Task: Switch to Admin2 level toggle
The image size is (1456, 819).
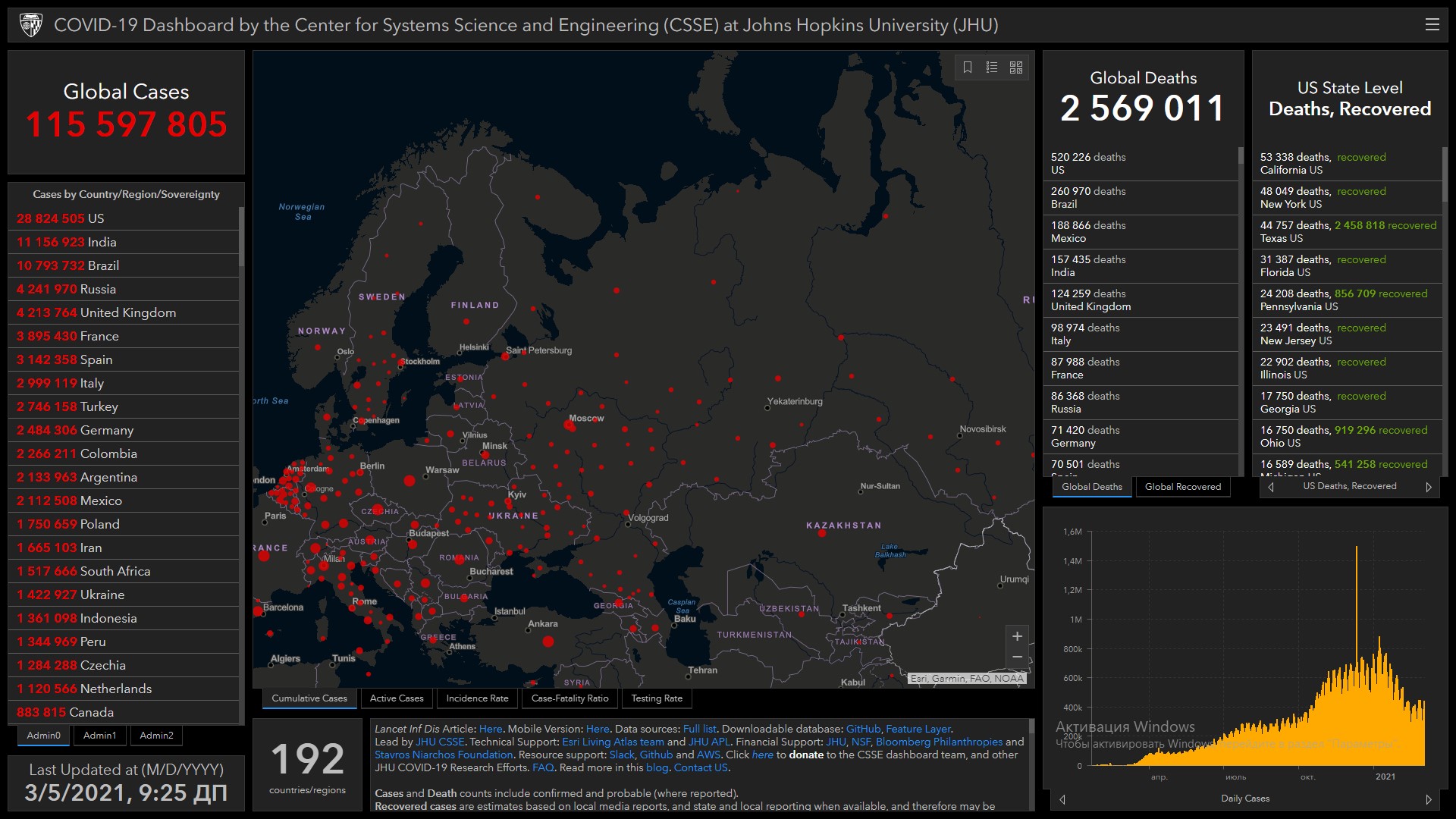Action: (156, 735)
